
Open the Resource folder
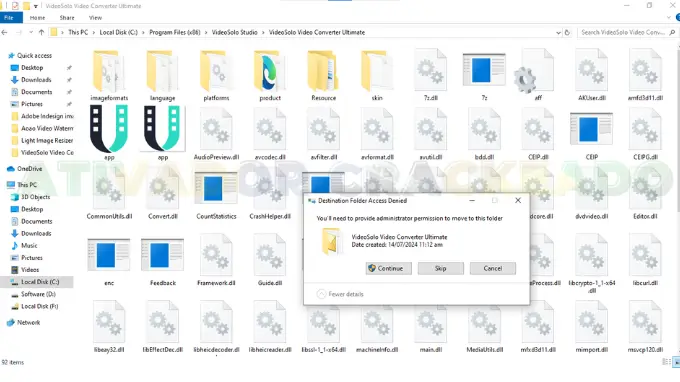point(324,76)
